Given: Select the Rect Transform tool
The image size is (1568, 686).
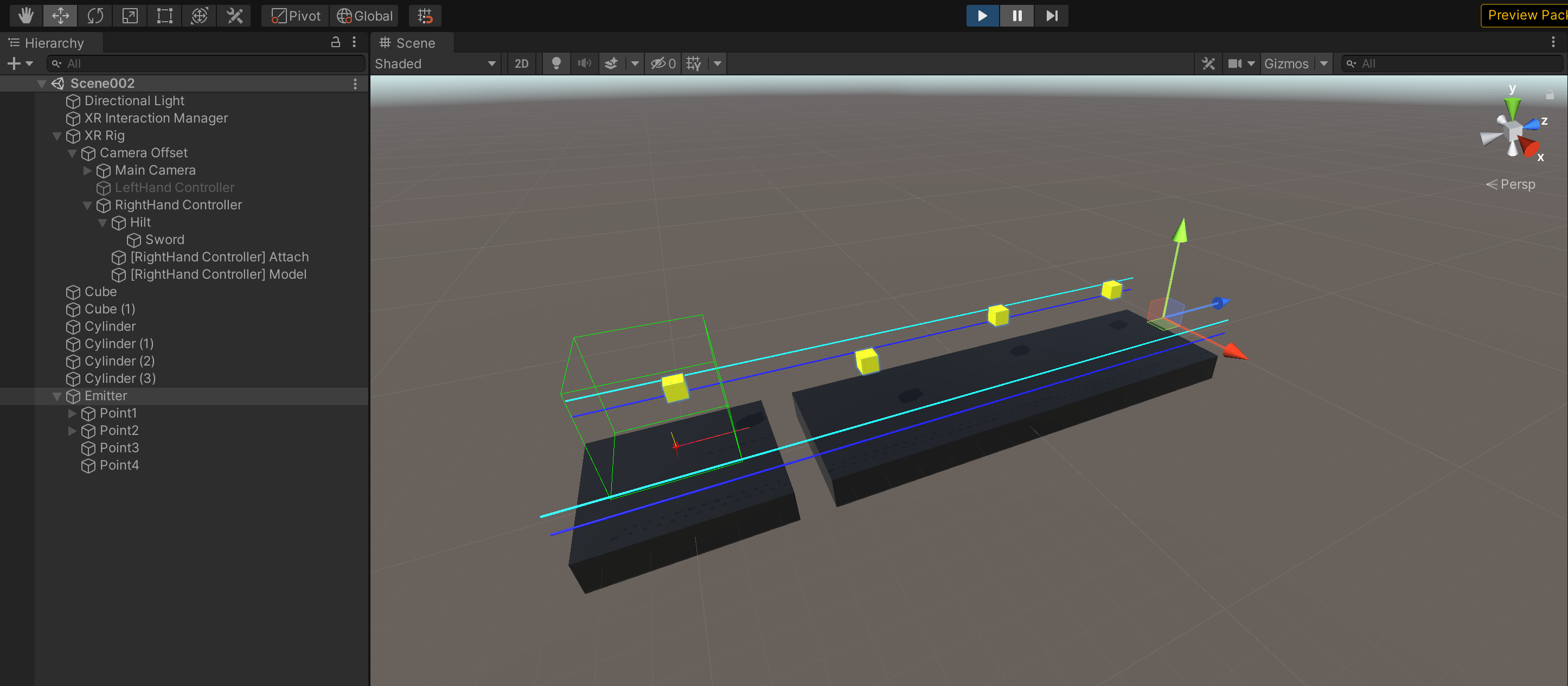Looking at the screenshot, I should (x=164, y=15).
